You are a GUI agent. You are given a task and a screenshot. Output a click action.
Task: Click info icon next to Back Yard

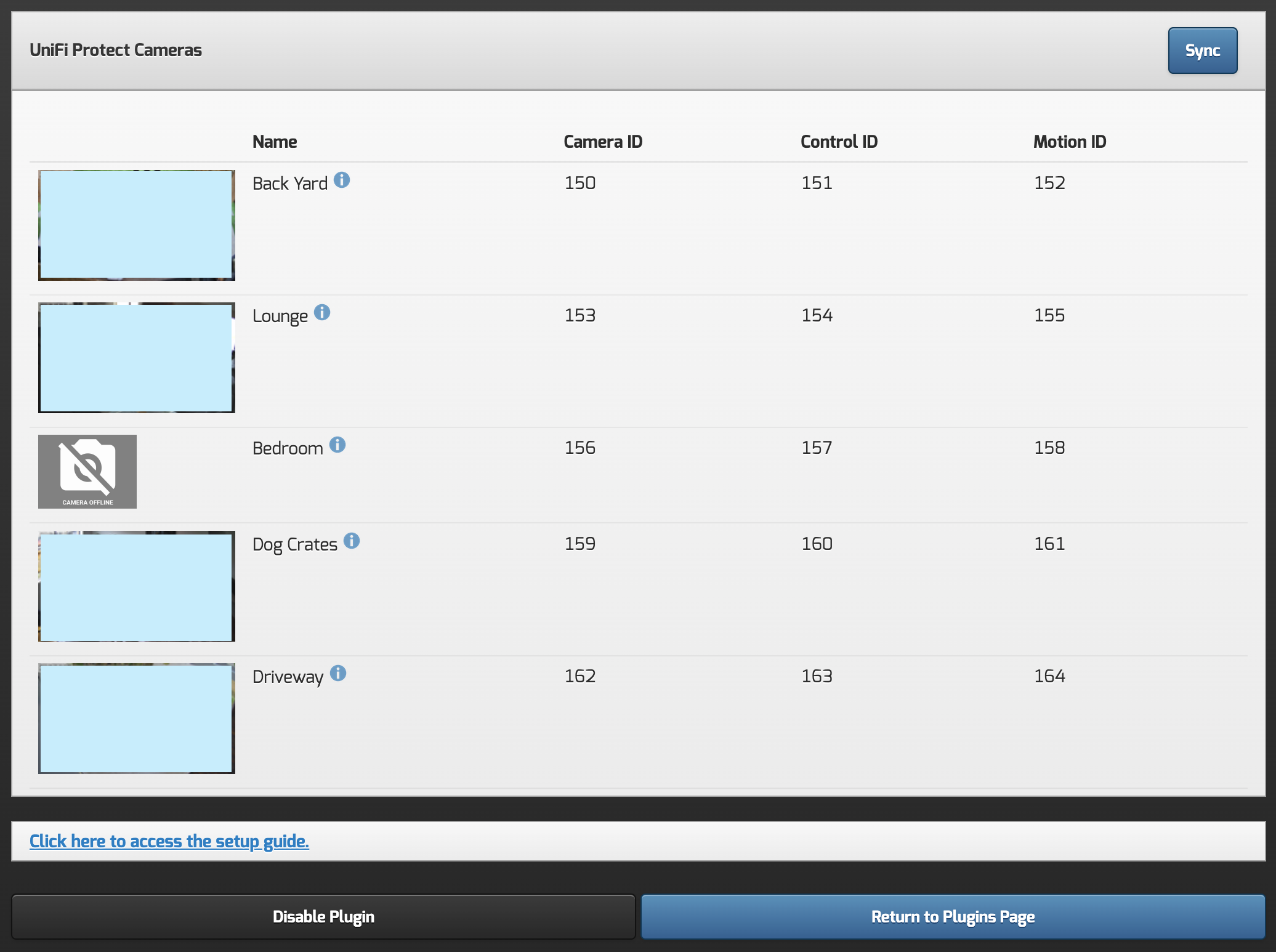(x=342, y=180)
